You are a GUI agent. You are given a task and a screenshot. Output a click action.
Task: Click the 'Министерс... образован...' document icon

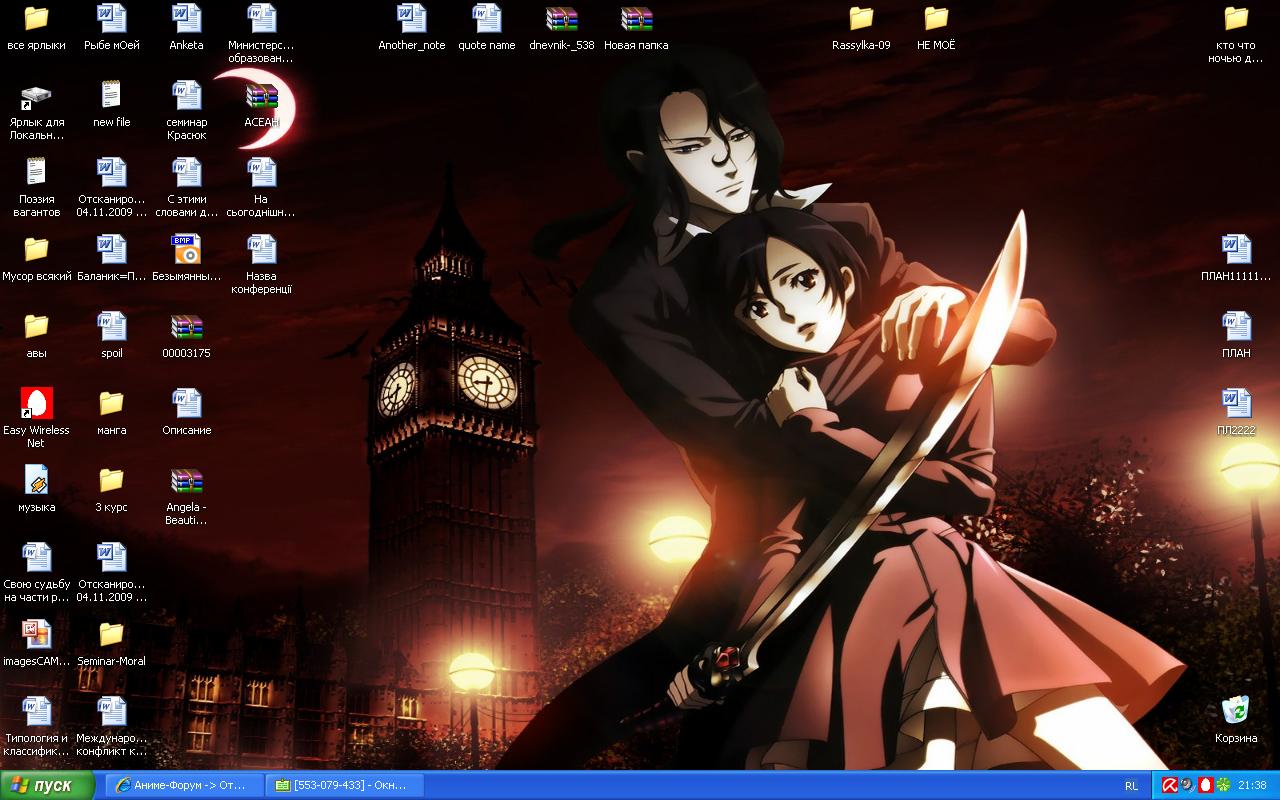(x=261, y=19)
